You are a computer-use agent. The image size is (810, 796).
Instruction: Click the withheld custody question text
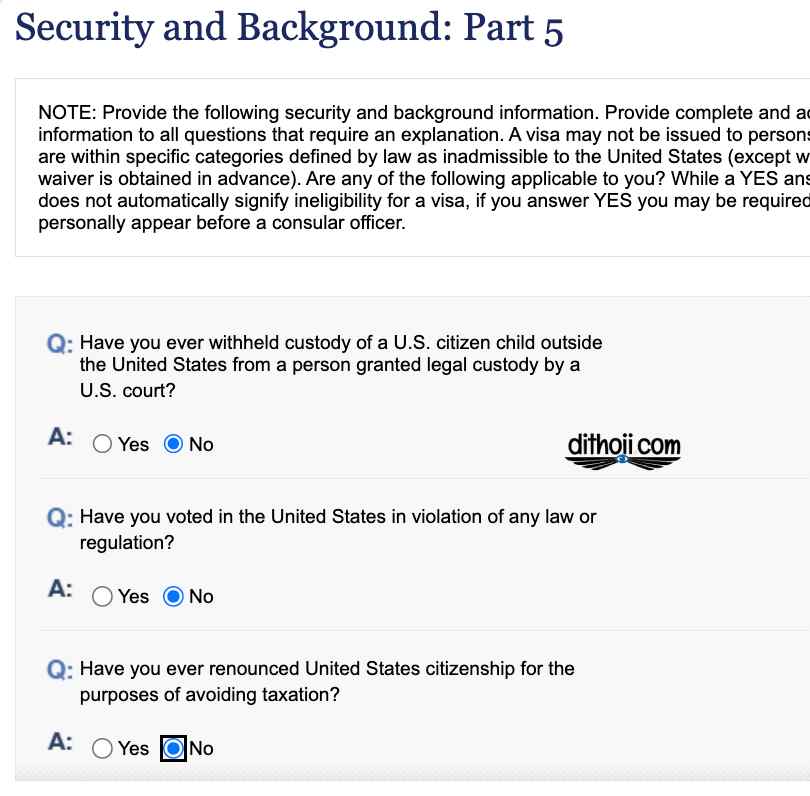(341, 366)
